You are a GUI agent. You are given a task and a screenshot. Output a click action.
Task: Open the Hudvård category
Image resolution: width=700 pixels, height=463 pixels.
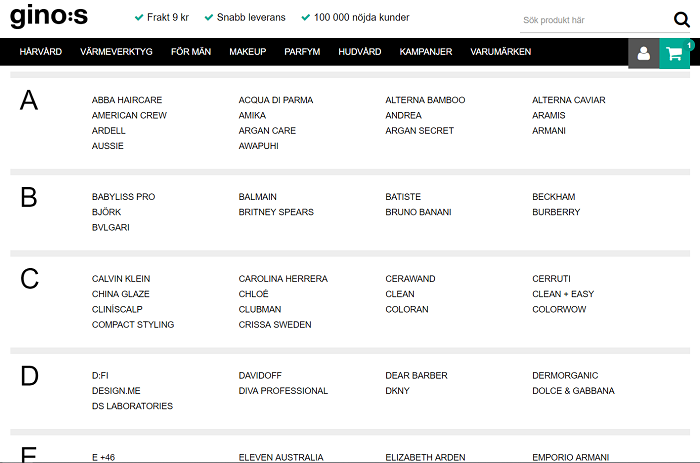tap(359, 52)
